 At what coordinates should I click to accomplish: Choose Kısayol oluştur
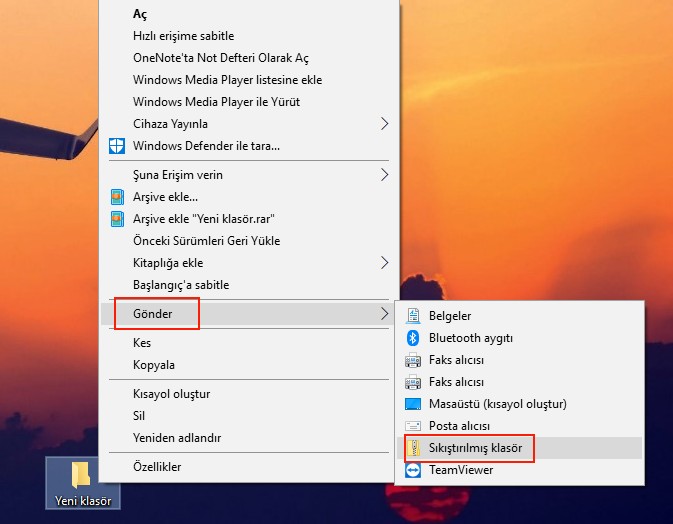point(250,394)
